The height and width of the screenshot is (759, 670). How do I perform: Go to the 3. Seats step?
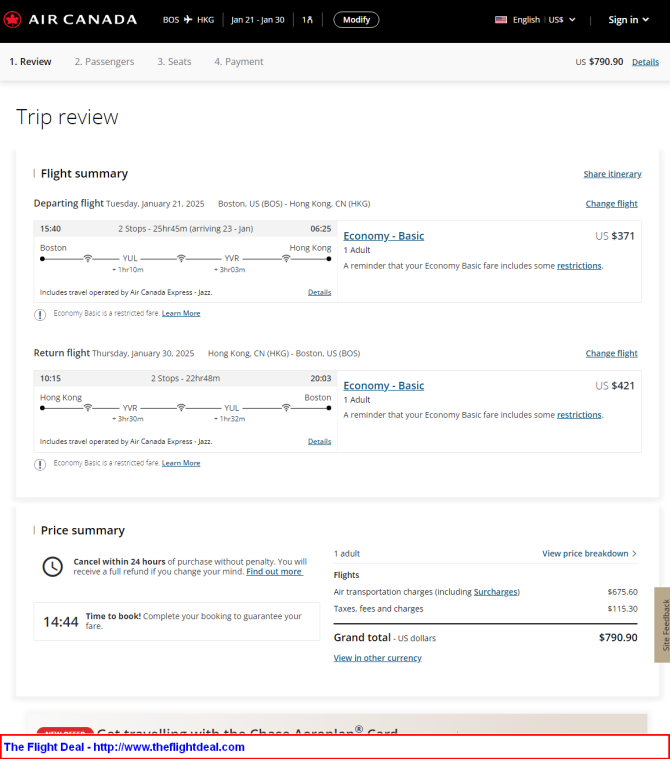[x=174, y=61]
